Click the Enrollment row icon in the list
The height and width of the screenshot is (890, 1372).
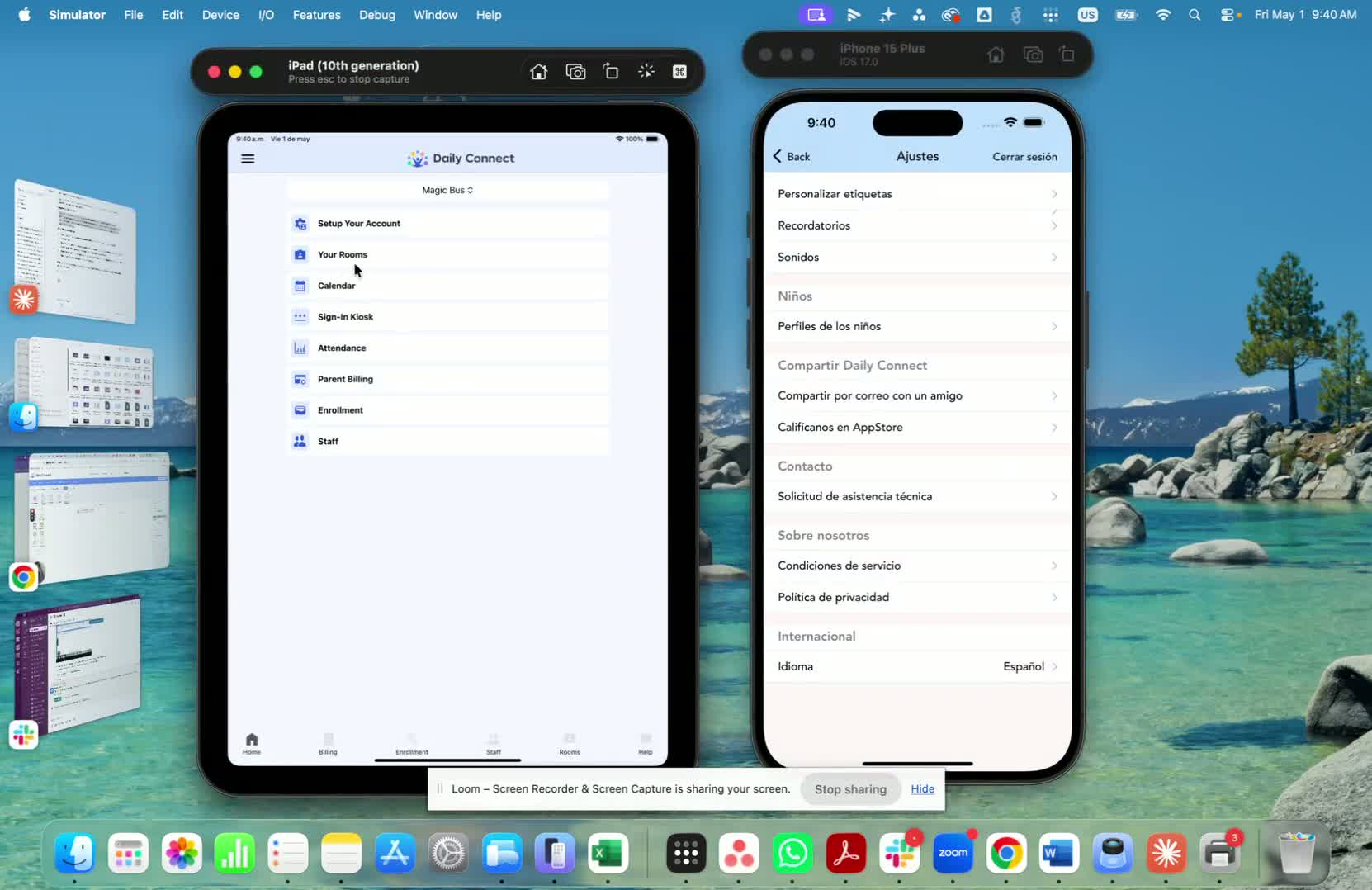tap(300, 410)
